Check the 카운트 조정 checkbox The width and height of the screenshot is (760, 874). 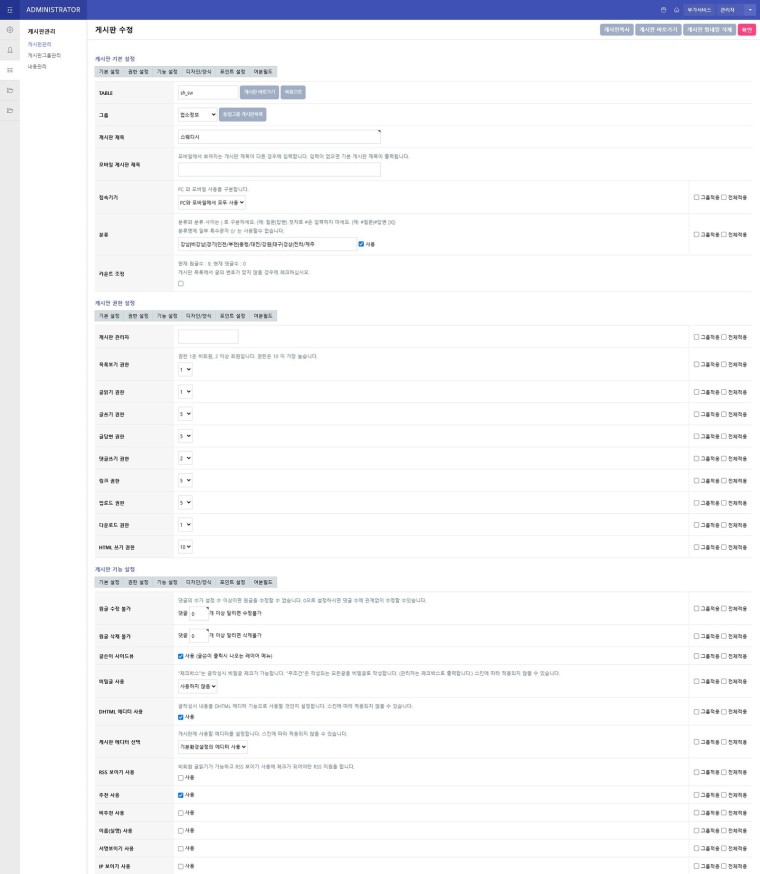[181, 284]
